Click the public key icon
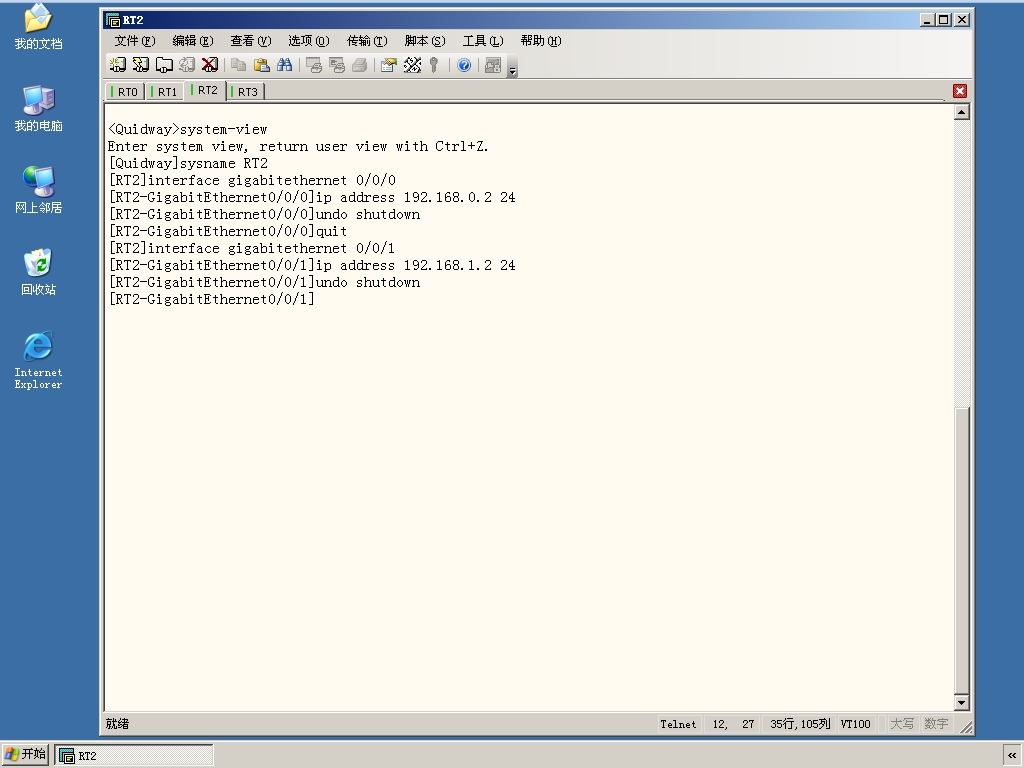The height and width of the screenshot is (768, 1024). 434,65
